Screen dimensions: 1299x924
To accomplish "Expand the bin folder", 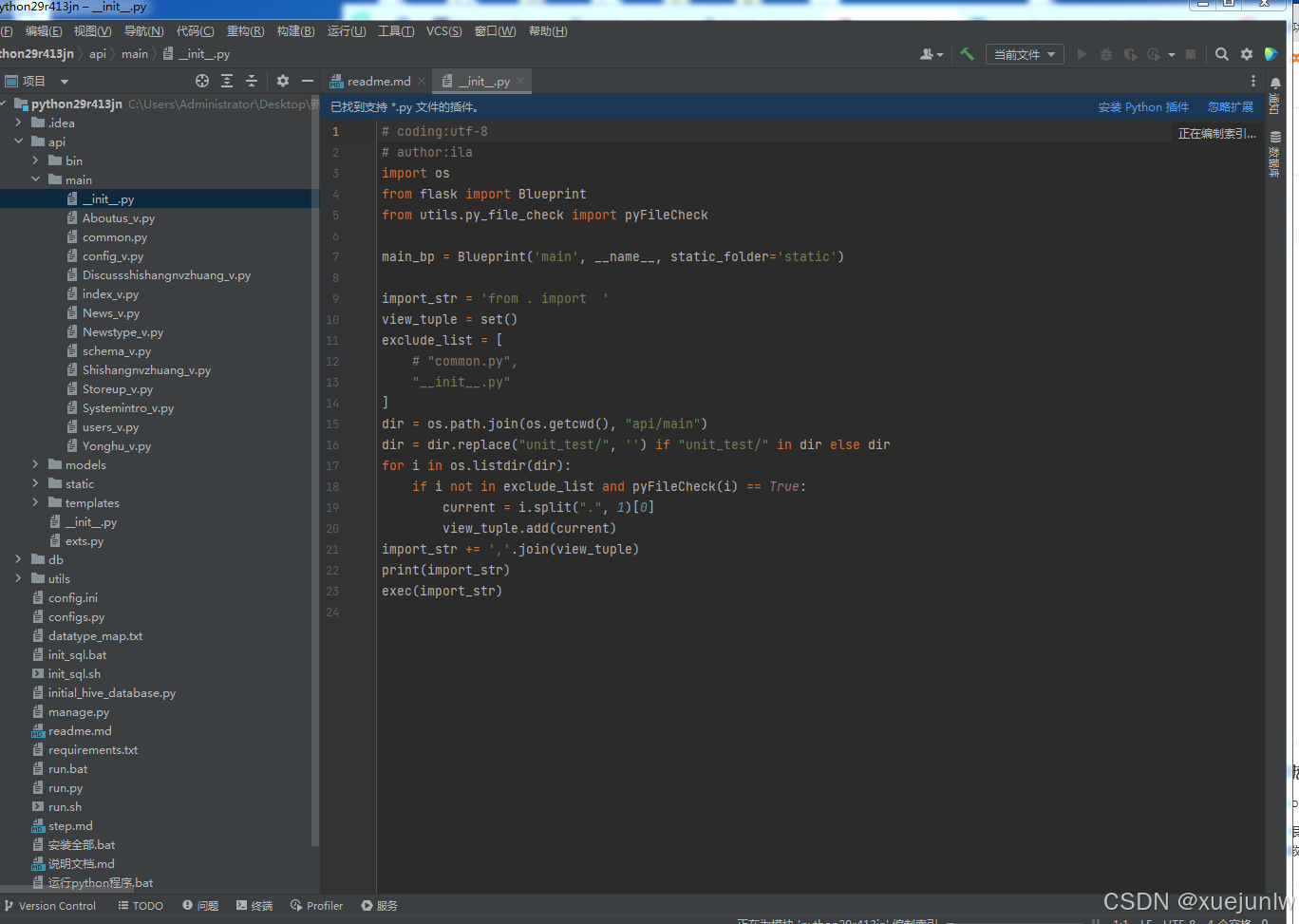I will point(35,160).
